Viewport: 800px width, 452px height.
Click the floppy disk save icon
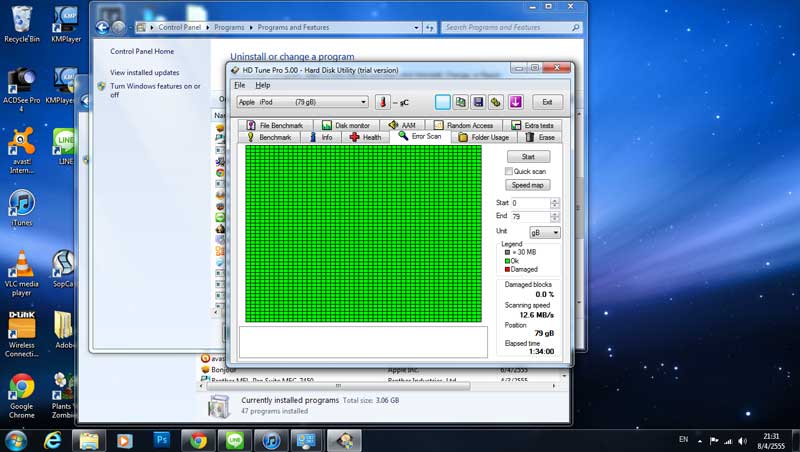[x=479, y=102]
